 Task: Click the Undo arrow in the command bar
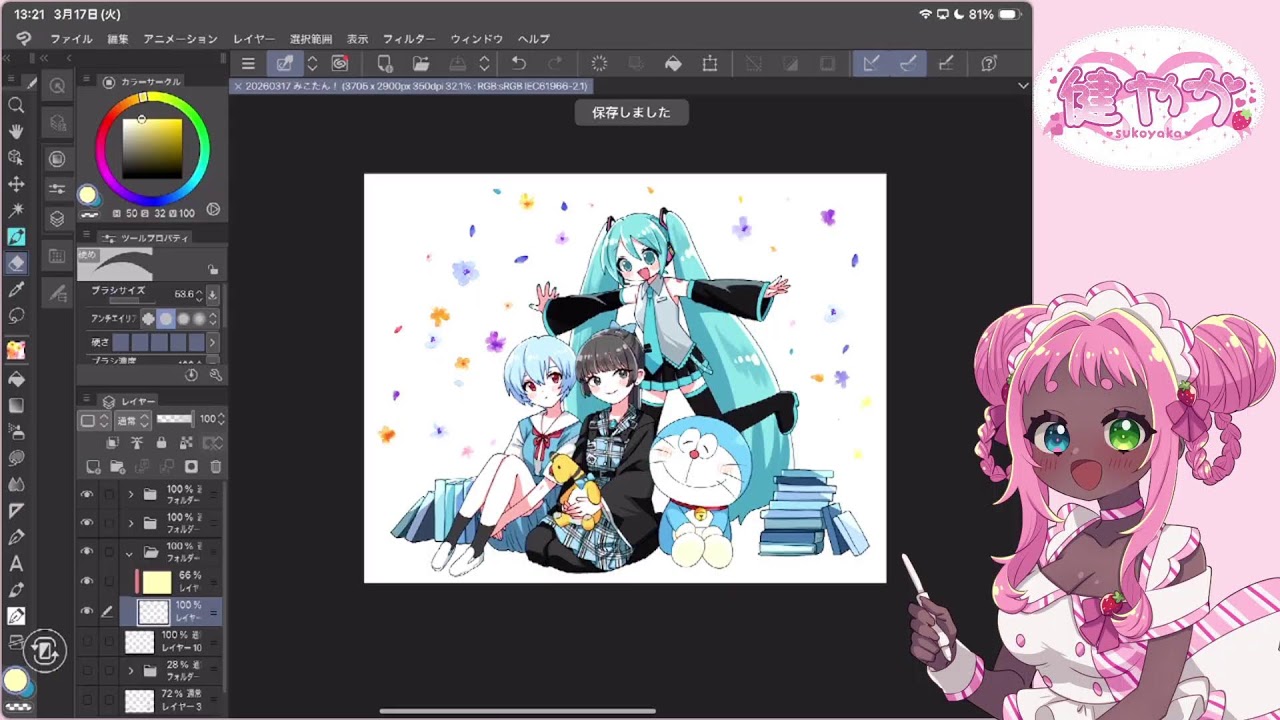tap(518, 63)
